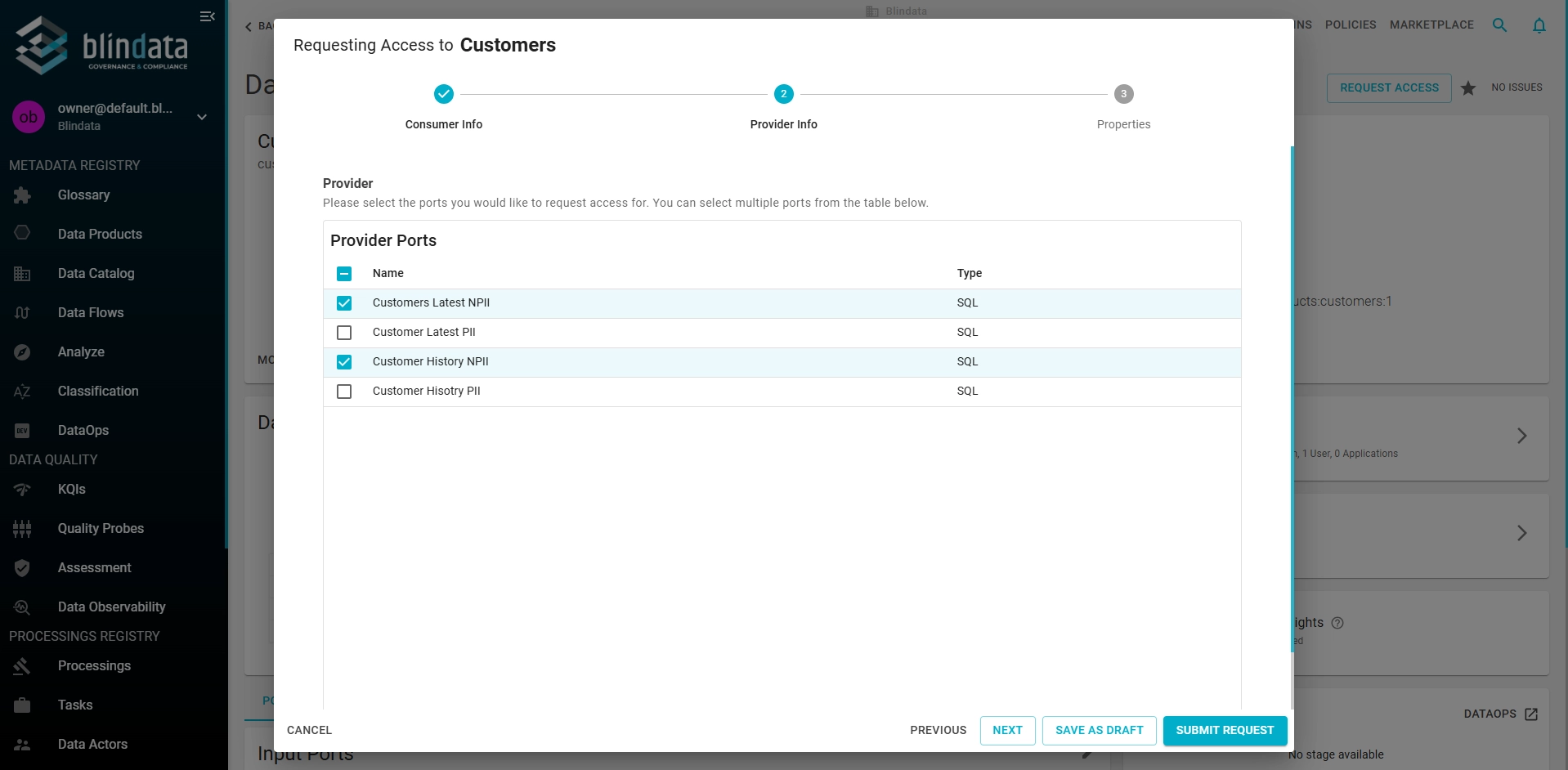Screen dimensions: 1568x770
Task: Open Analyze compass icon
Action: tap(22, 352)
